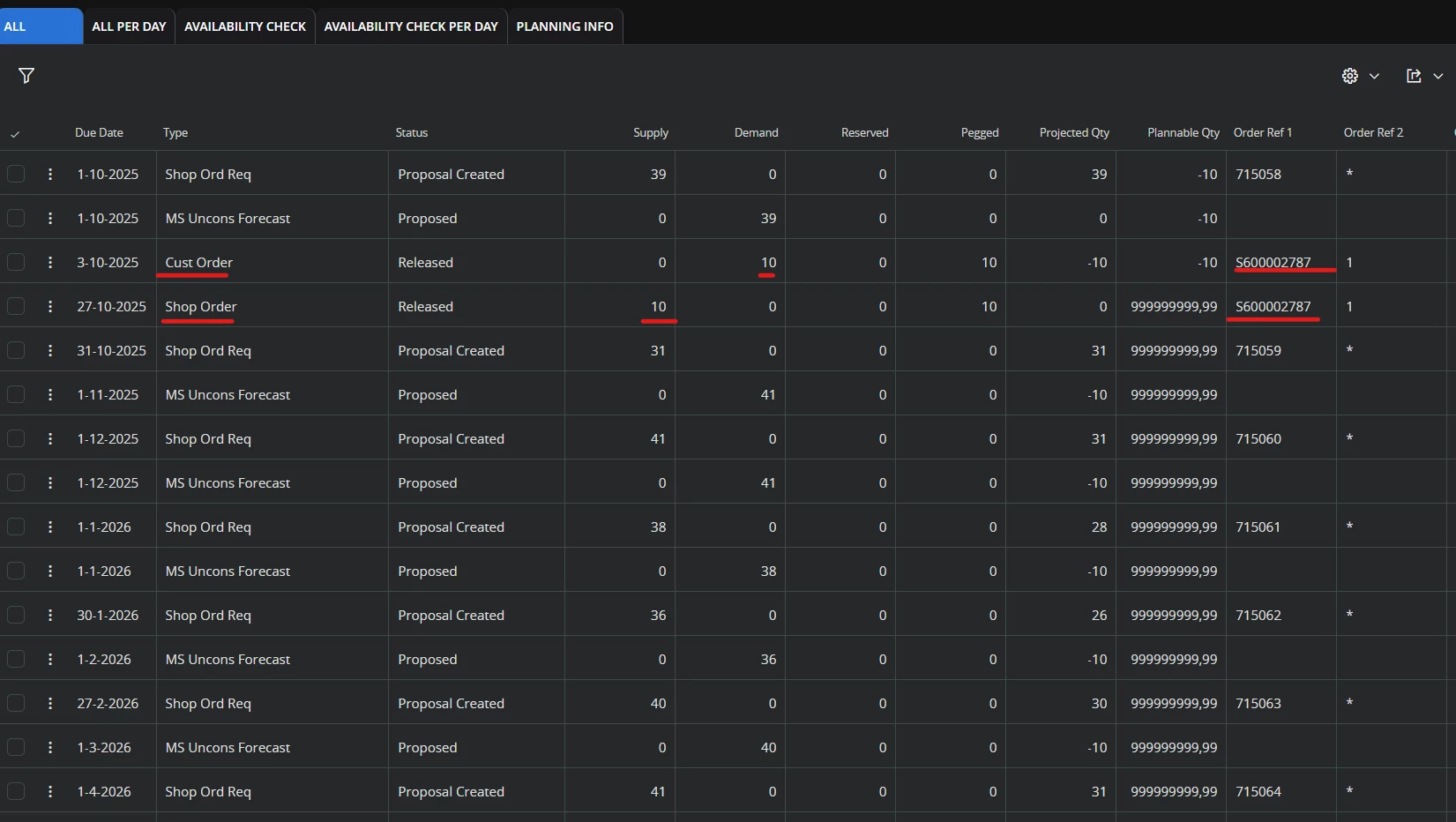Screen dimensions: 1456x822
Task: Switch to the All Per Day tab
Action: tap(129, 26)
